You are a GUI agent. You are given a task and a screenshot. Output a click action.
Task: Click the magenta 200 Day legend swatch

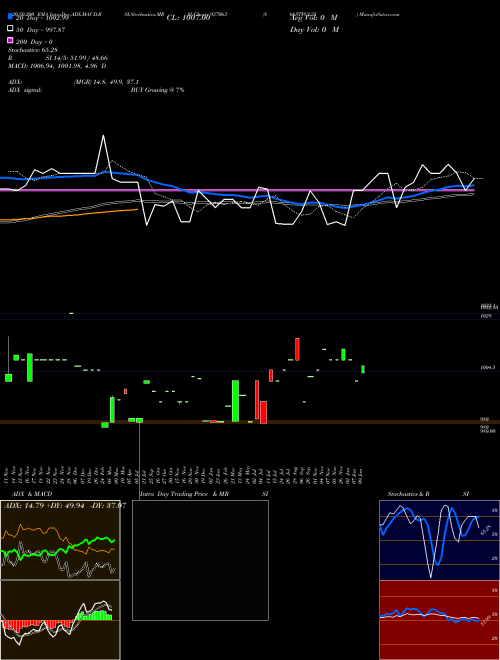11,40
